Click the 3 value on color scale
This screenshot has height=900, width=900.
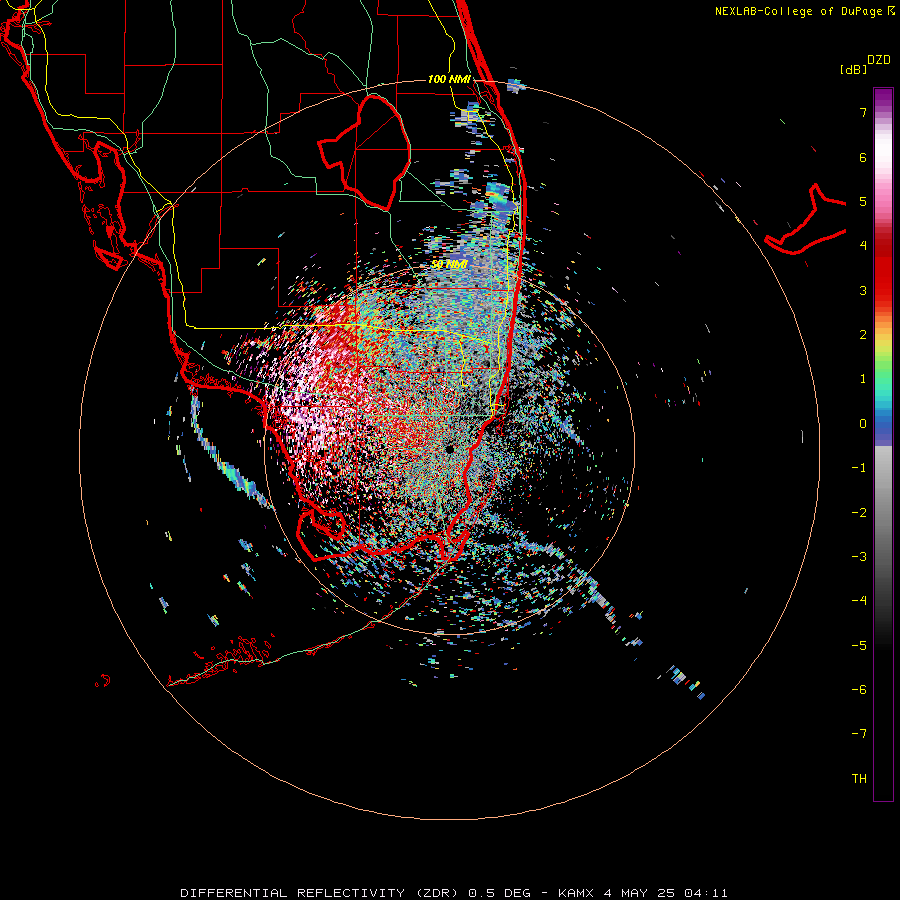863,290
